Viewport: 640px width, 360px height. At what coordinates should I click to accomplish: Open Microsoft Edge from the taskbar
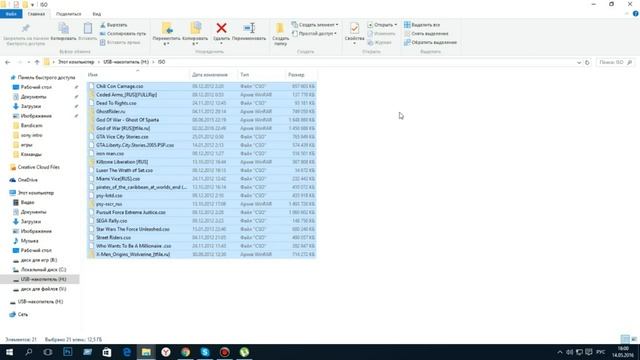click(127, 352)
